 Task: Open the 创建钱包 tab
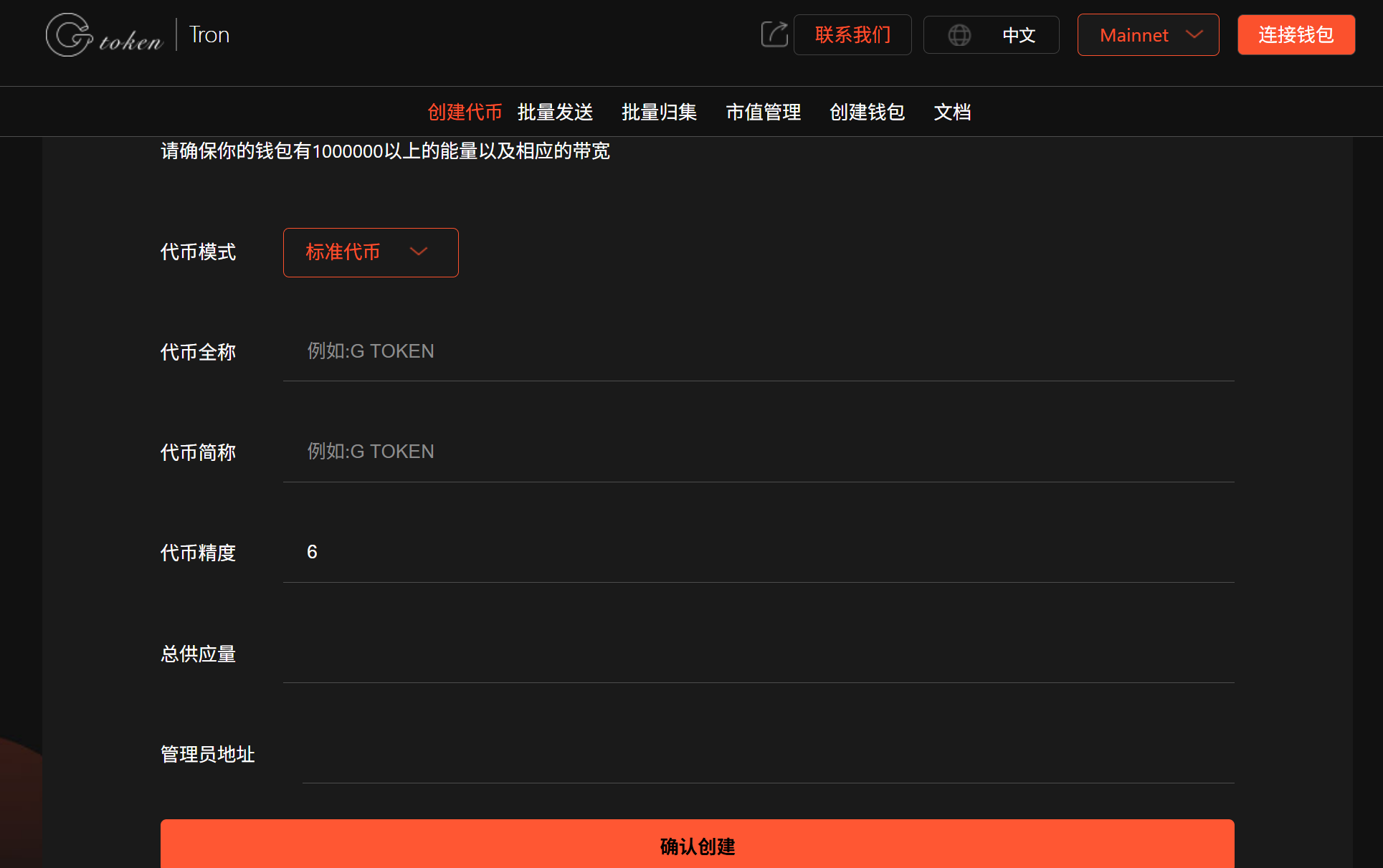pos(867,112)
